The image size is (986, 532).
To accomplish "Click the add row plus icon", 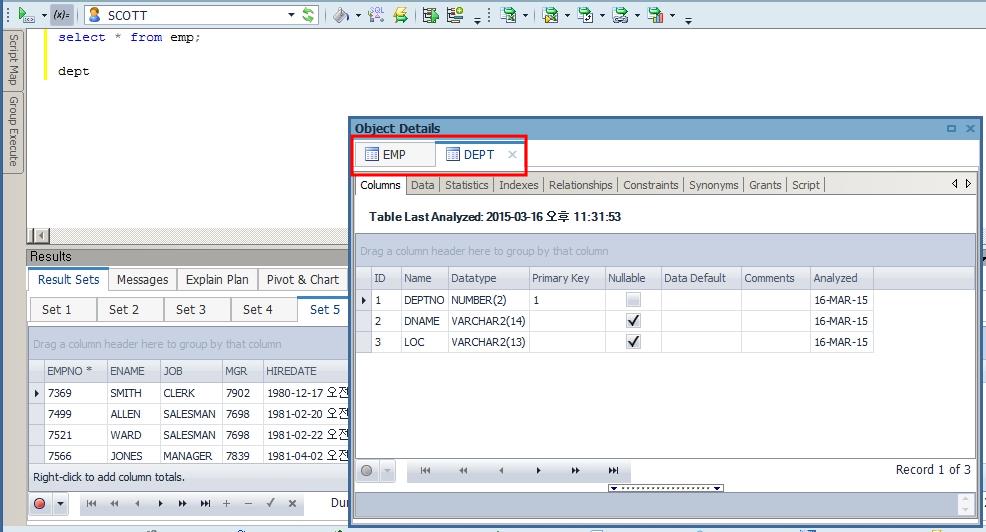I will (227, 503).
